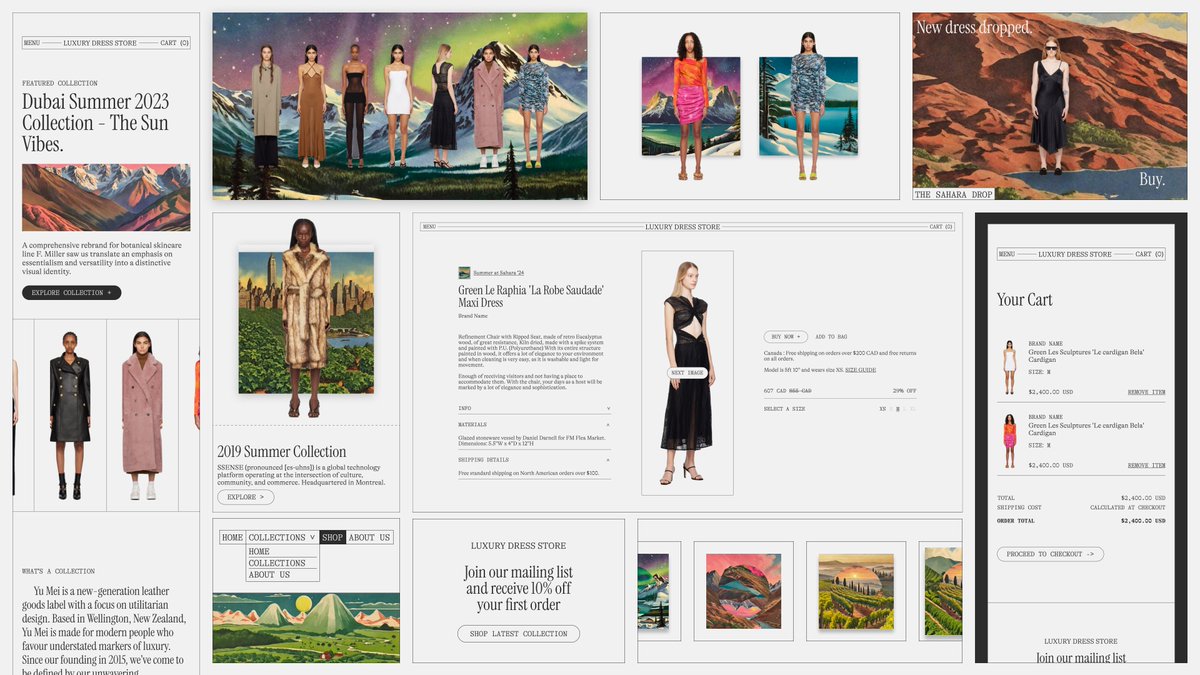Screen dimensions: 1200x675
Task: Open MENU in the Your Cart page header
Action: pos(1007,254)
